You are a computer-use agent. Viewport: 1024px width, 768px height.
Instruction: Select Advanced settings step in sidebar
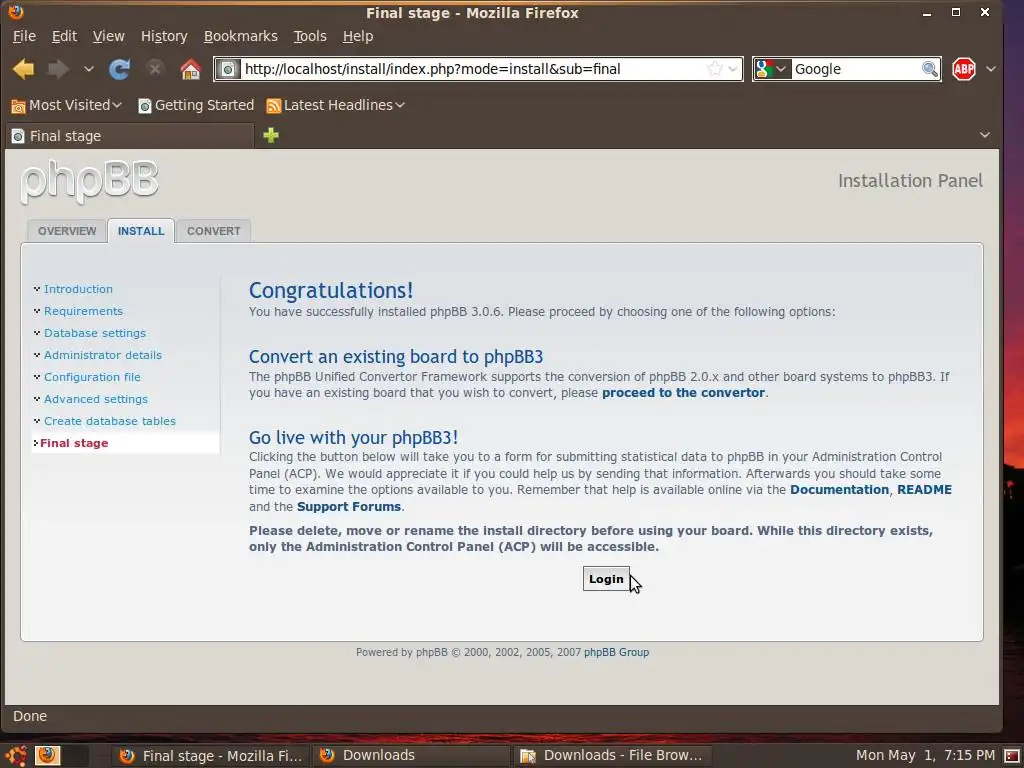tap(95, 399)
